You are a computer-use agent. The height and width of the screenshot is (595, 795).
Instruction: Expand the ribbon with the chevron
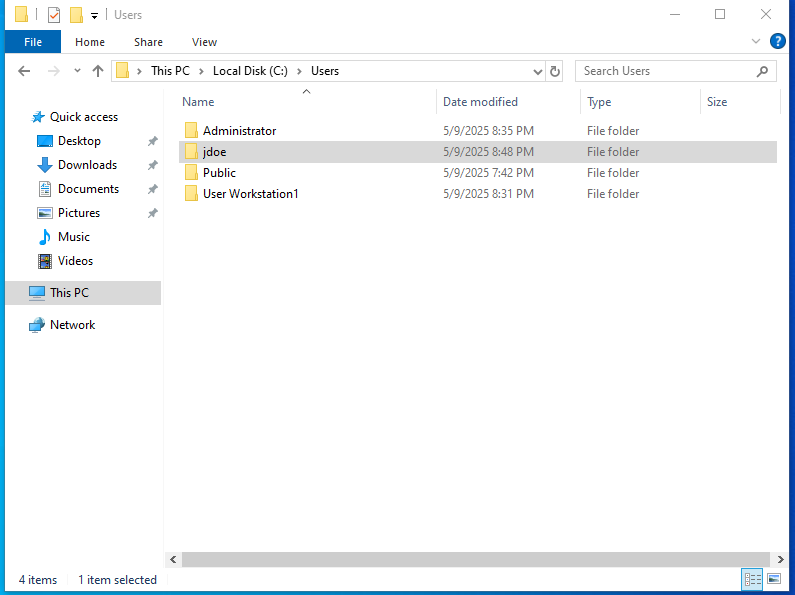tap(756, 41)
